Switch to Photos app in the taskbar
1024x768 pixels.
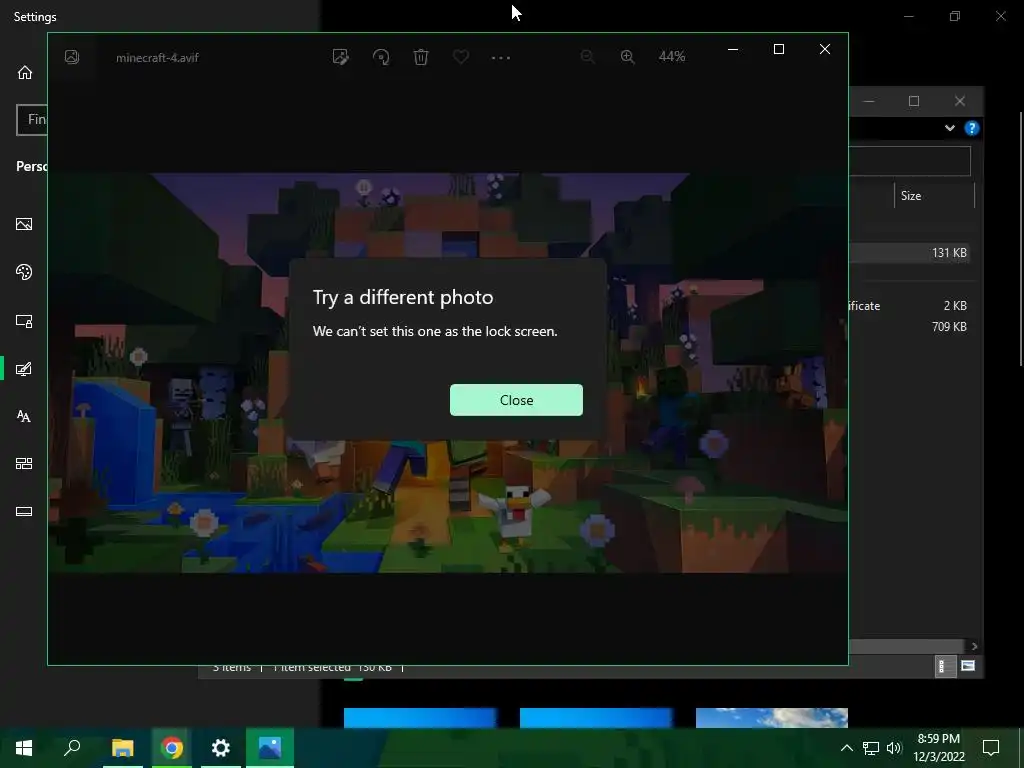pyautogui.click(x=270, y=748)
